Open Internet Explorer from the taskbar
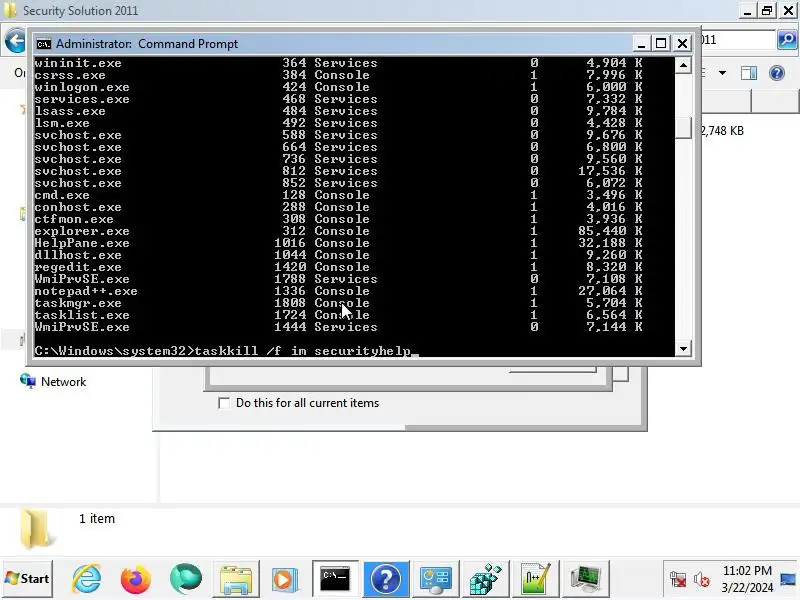The width and height of the screenshot is (800, 600). click(x=87, y=579)
